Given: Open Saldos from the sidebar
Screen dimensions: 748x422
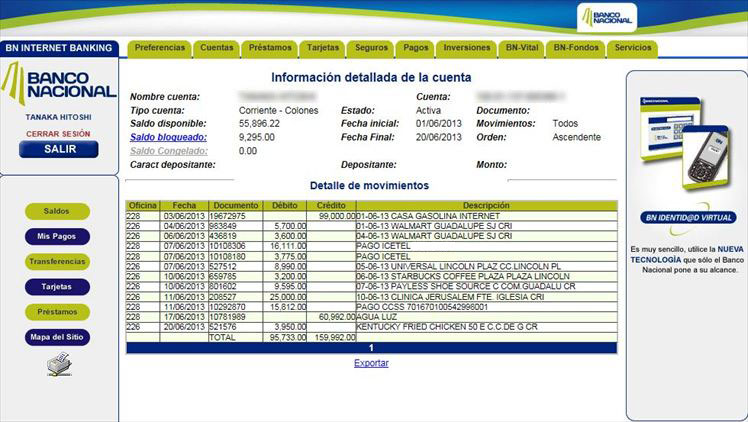Looking at the screenshot, I should pos(57,211).
